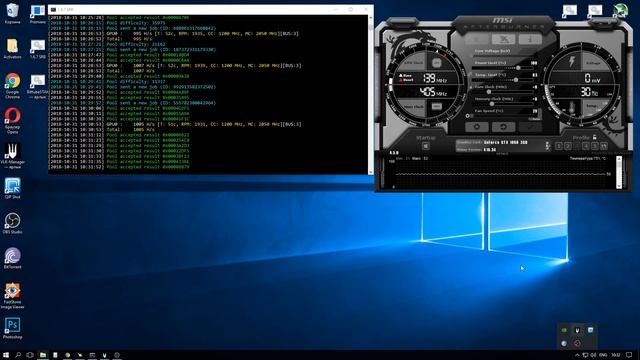Open Afterburner settings gear button
The width and height of the screenshot is (640, 360).
476,127
